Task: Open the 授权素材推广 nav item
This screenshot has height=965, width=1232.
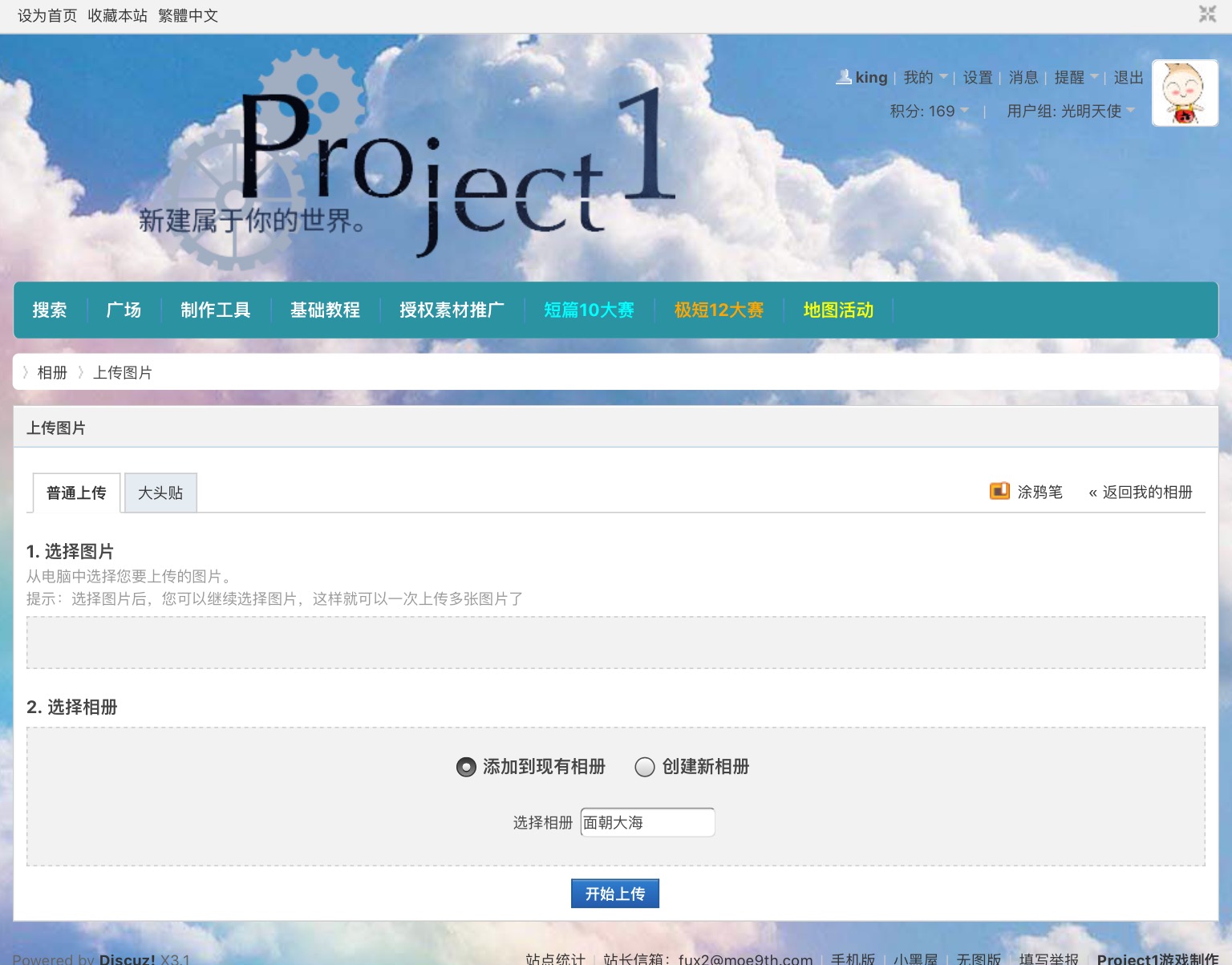Action: 452,310
